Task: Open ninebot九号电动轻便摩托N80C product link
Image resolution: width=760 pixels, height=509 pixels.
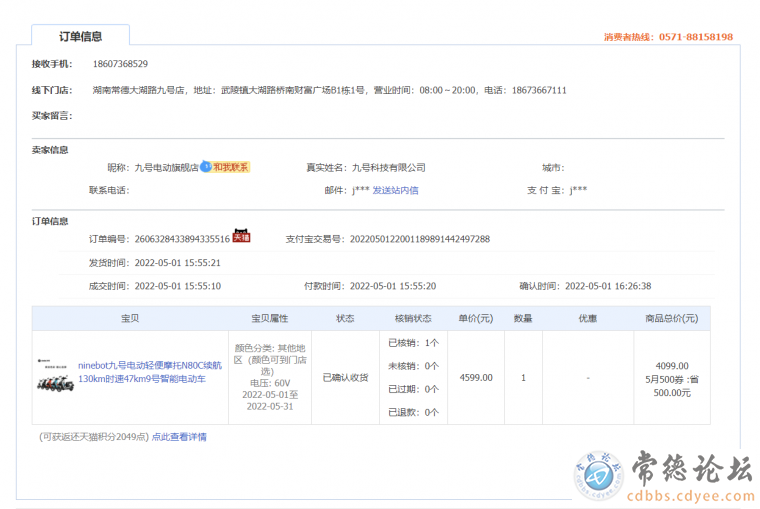Action: 150,372
